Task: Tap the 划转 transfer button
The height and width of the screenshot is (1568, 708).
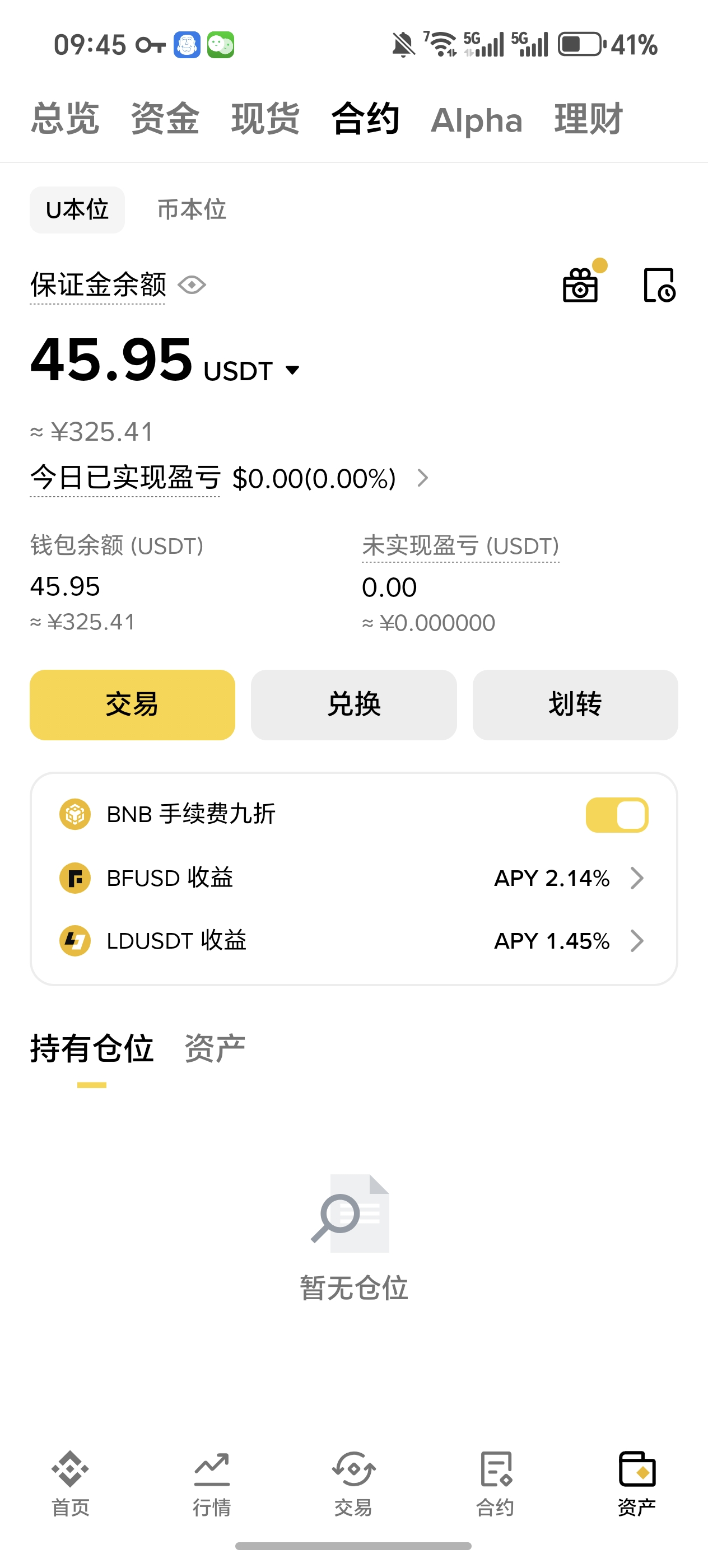Action: 575,705
